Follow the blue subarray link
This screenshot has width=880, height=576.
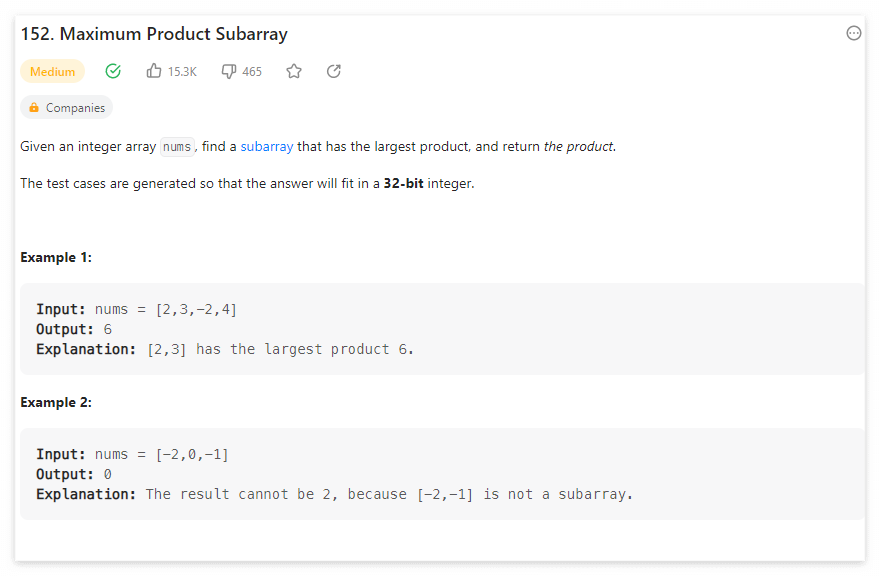(267, 147)
